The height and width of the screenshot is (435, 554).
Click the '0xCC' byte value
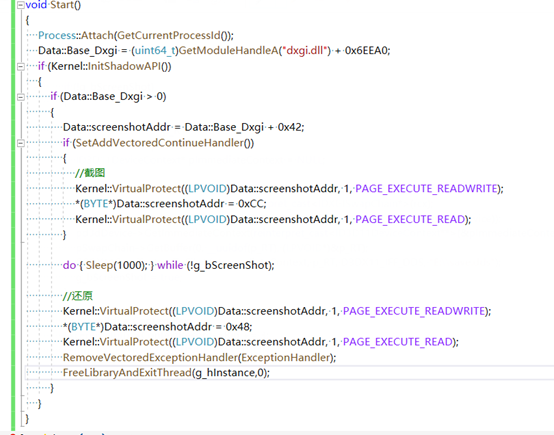(x=252, y=204)
